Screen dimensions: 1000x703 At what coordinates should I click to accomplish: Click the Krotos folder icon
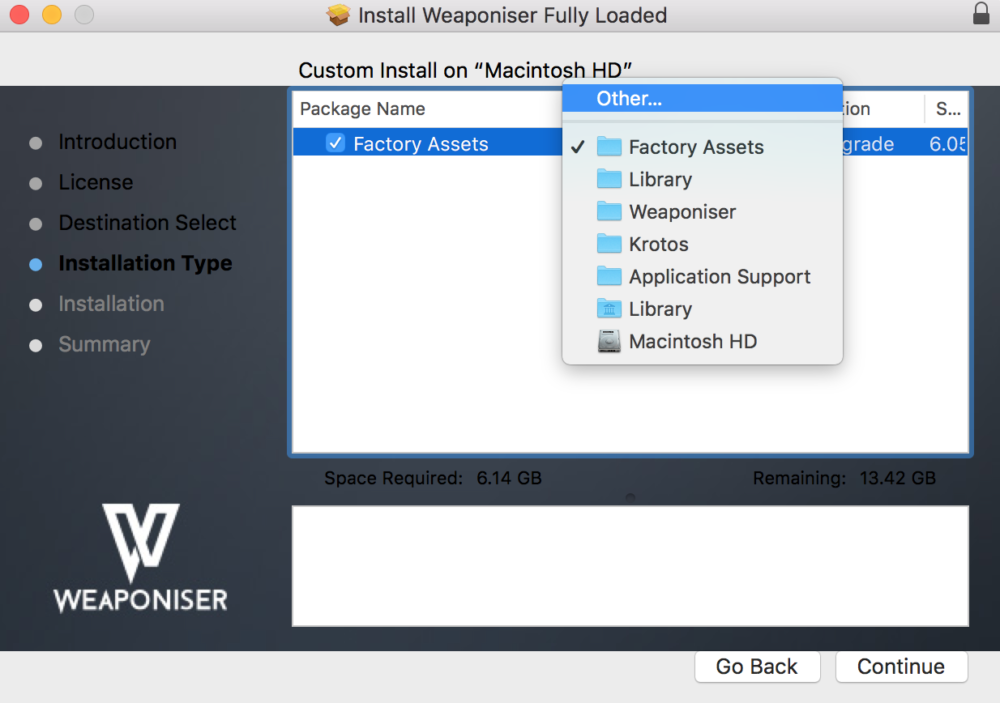pyautogui.click(x=609, y=244)
